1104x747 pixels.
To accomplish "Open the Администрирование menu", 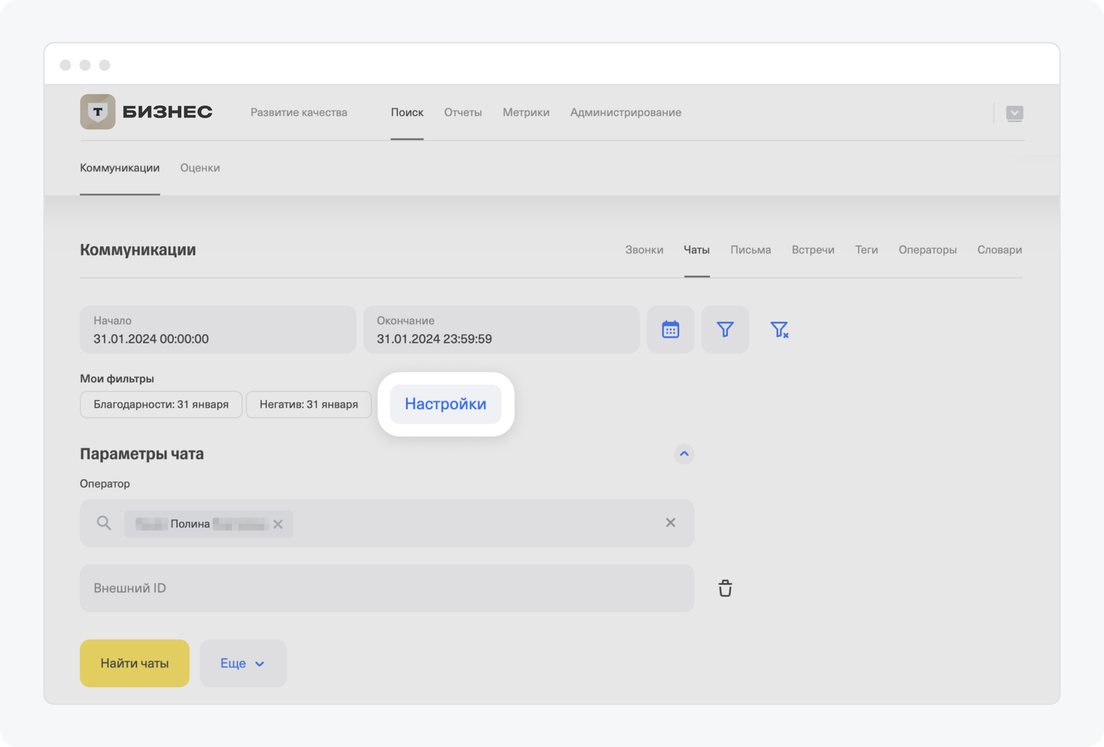I will pyautogui.click(x=625, y=112).
